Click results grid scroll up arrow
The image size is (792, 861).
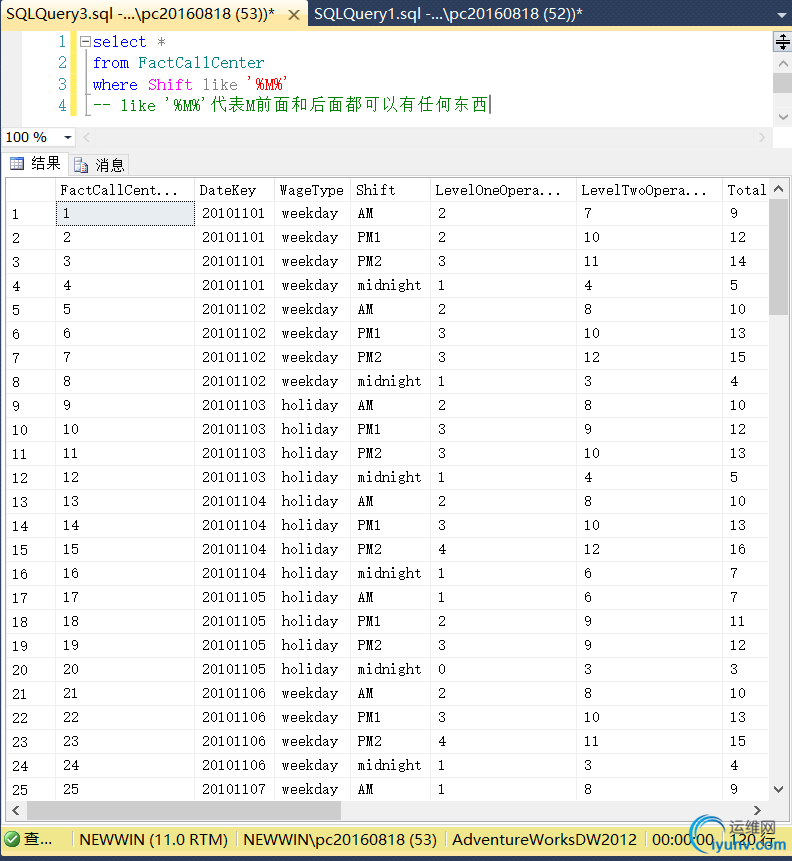(778, 189)
